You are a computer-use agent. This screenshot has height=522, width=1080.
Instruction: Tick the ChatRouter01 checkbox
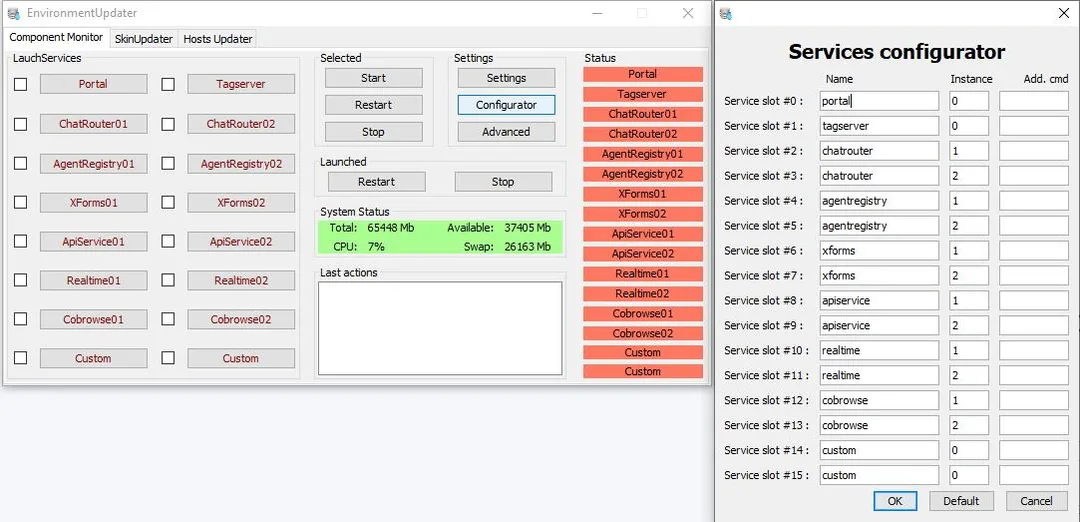click(21, 124)
